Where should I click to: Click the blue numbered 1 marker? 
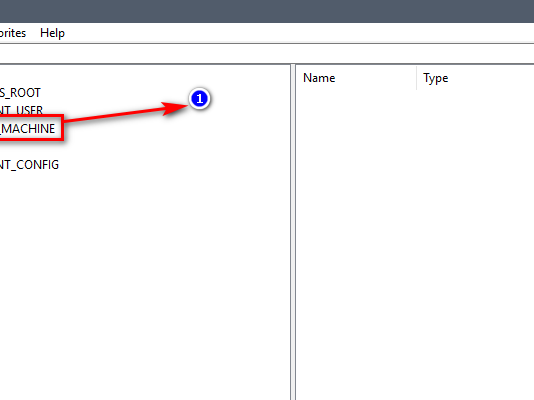pos(200,99)
